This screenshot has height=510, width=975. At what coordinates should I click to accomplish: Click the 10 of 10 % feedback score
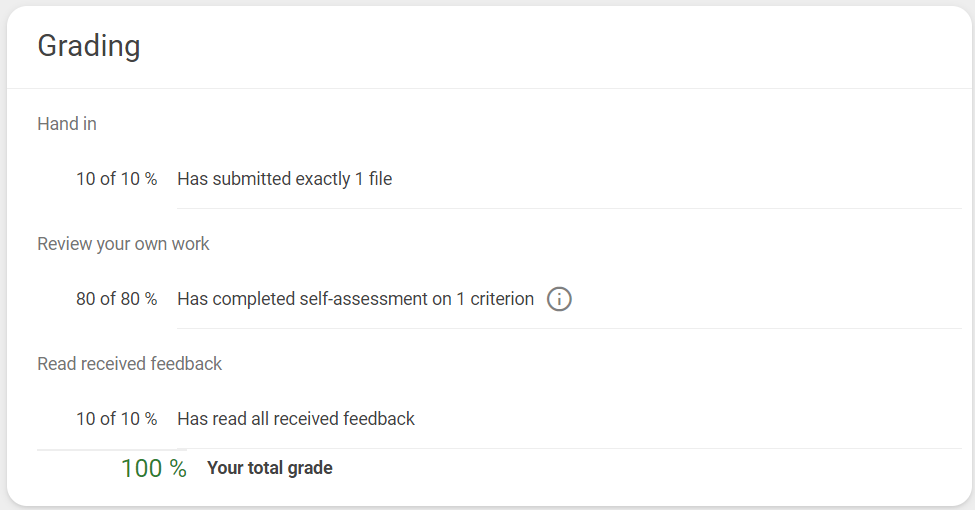pos(117,419)
